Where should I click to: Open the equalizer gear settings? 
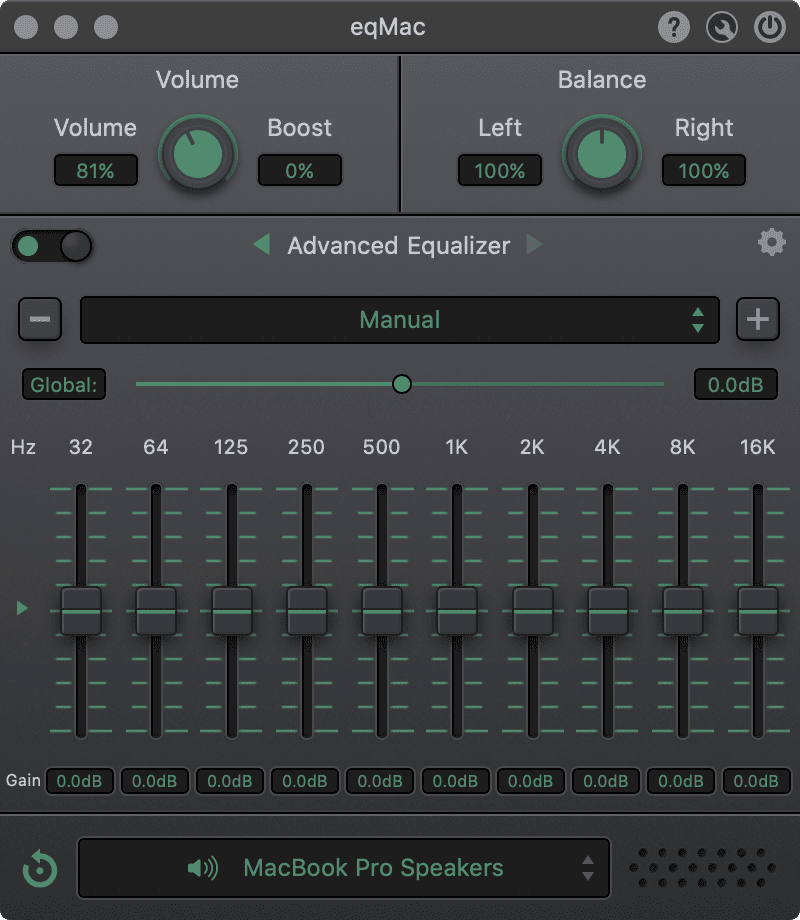771,242
